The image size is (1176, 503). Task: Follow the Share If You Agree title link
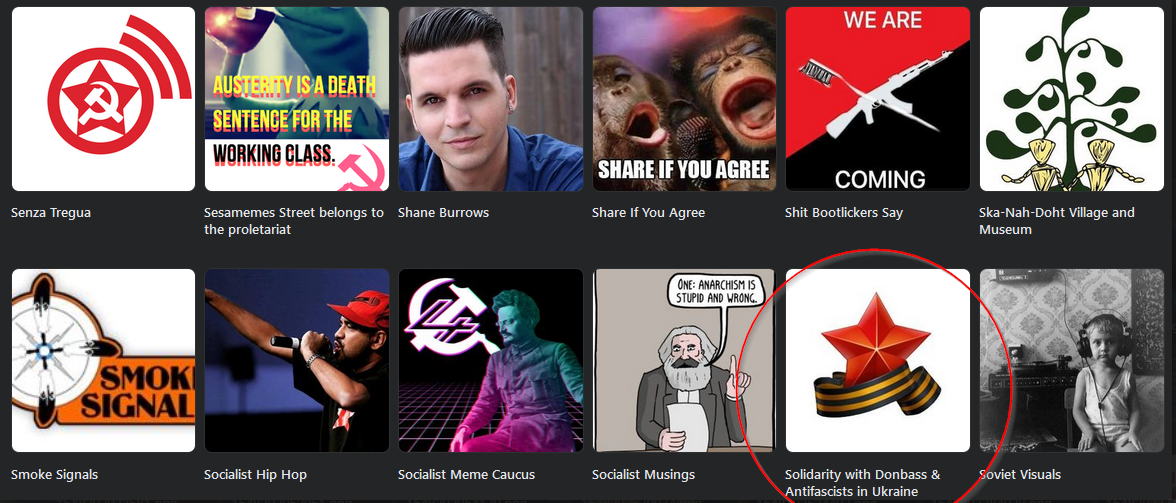648,213
